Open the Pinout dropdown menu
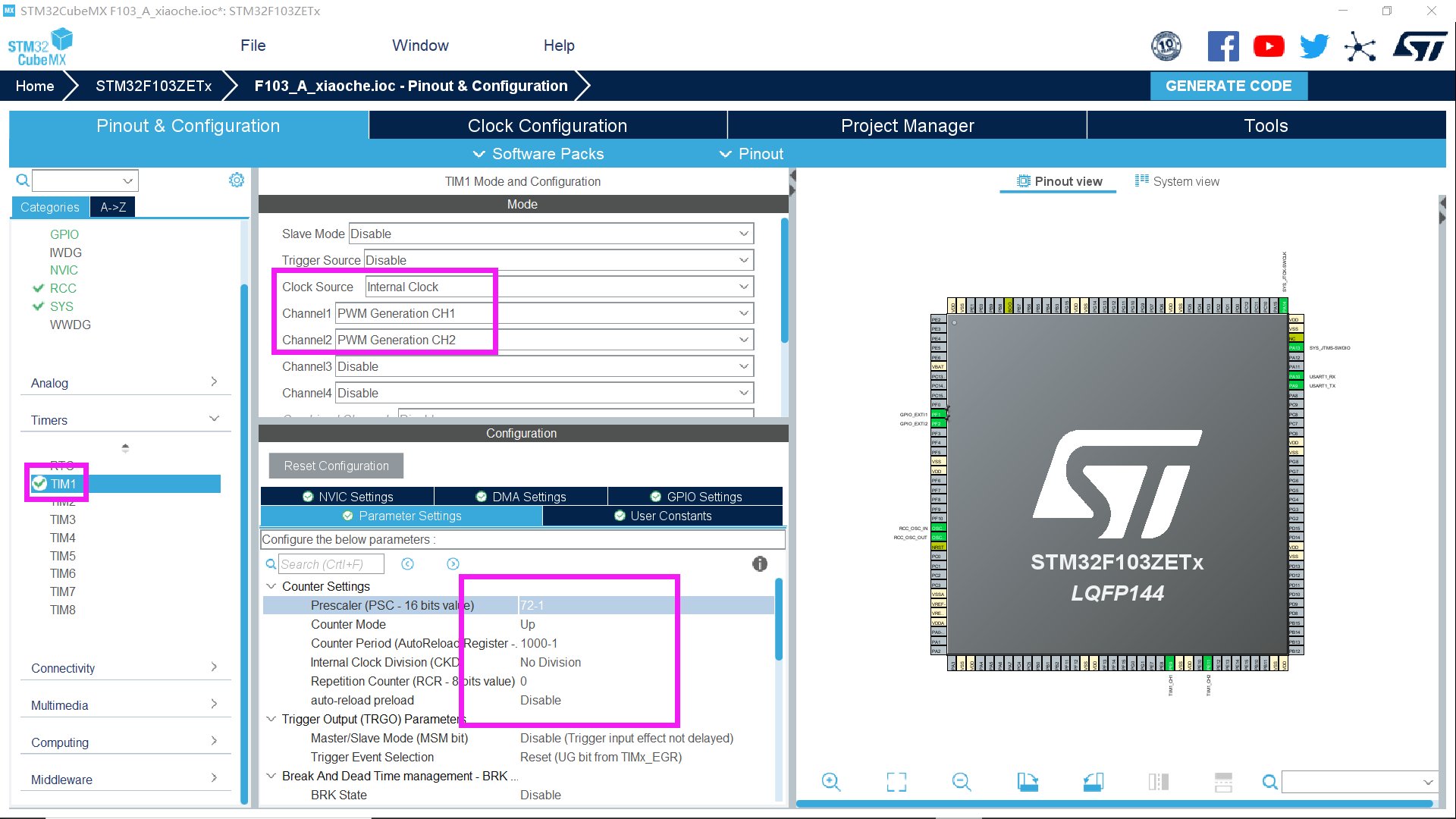This screenshot has width=1456, height=819. (752, 154)
